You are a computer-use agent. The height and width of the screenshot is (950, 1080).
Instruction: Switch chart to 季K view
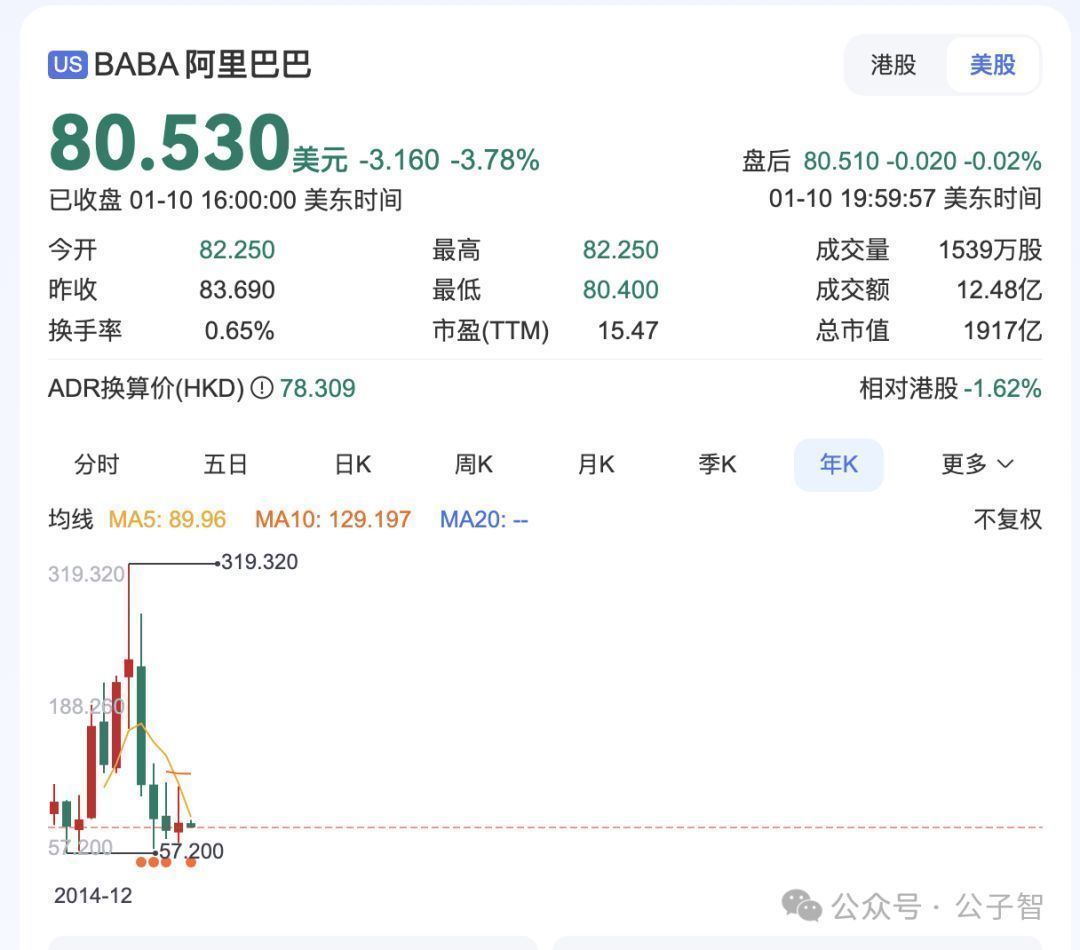coord(717,464)
